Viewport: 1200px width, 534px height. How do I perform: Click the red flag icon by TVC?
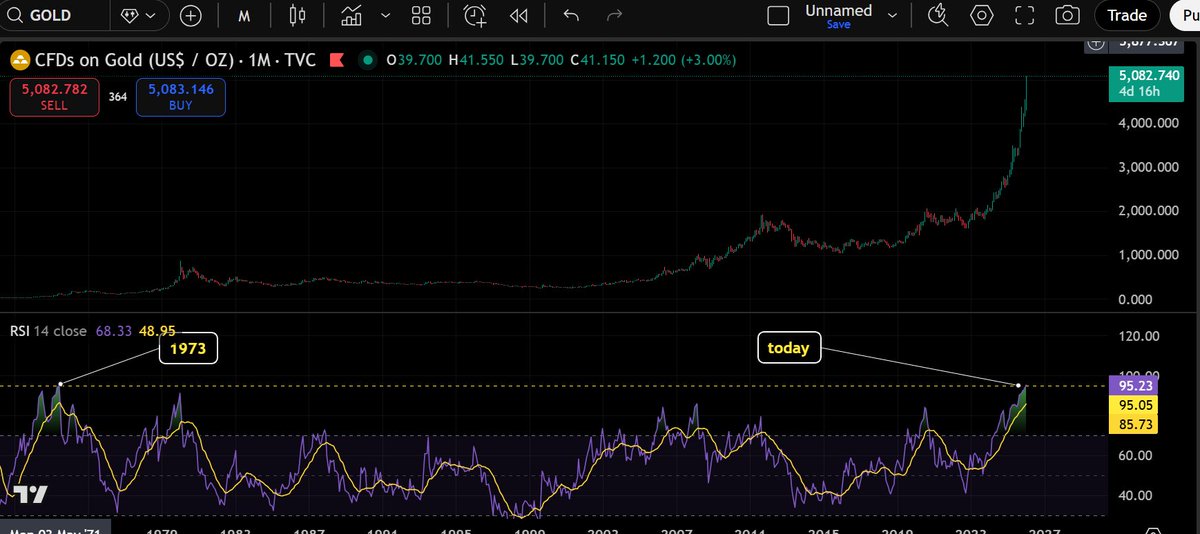point(337,60)
